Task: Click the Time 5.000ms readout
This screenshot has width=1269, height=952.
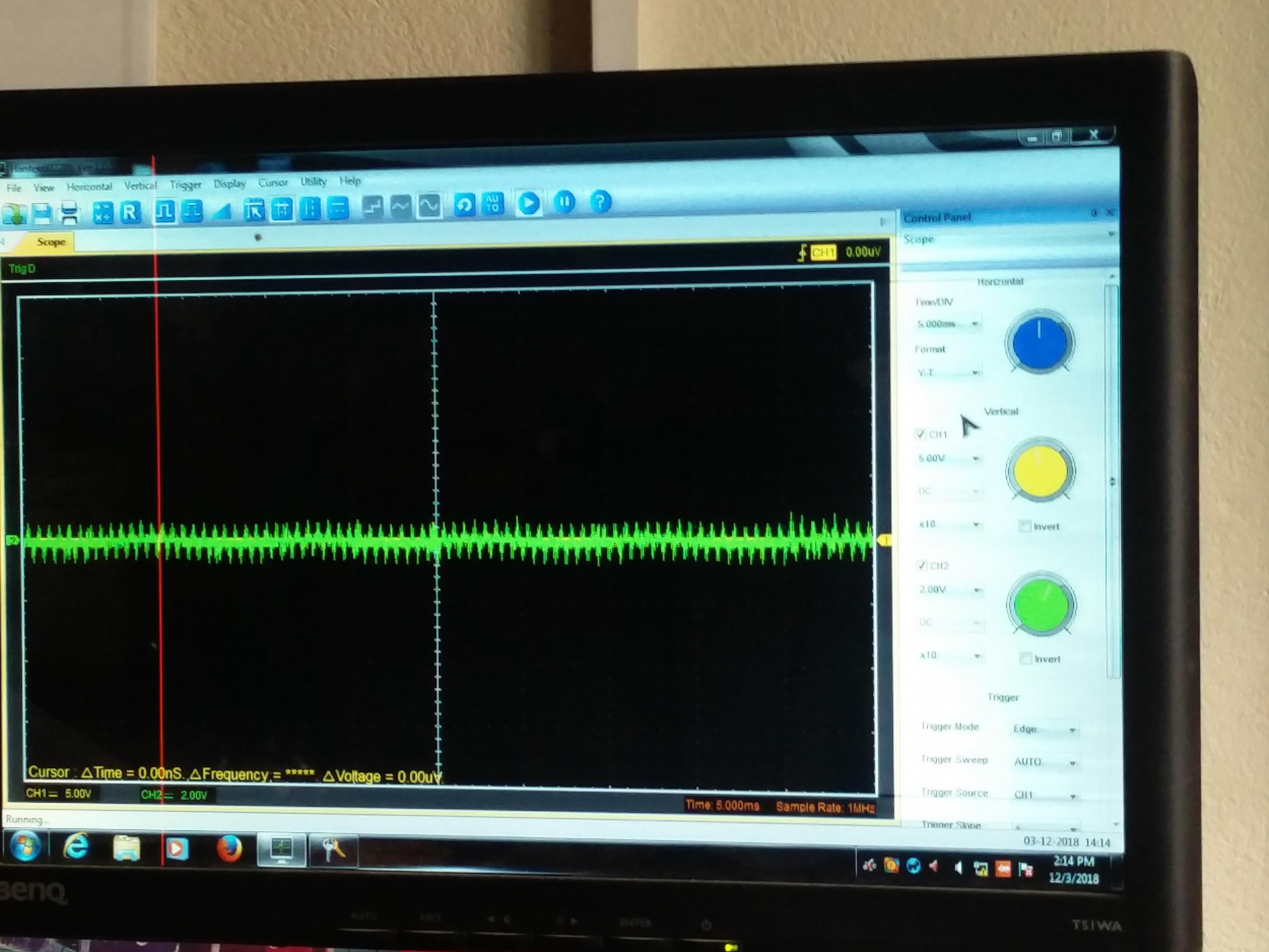Action: pos(722,805)
